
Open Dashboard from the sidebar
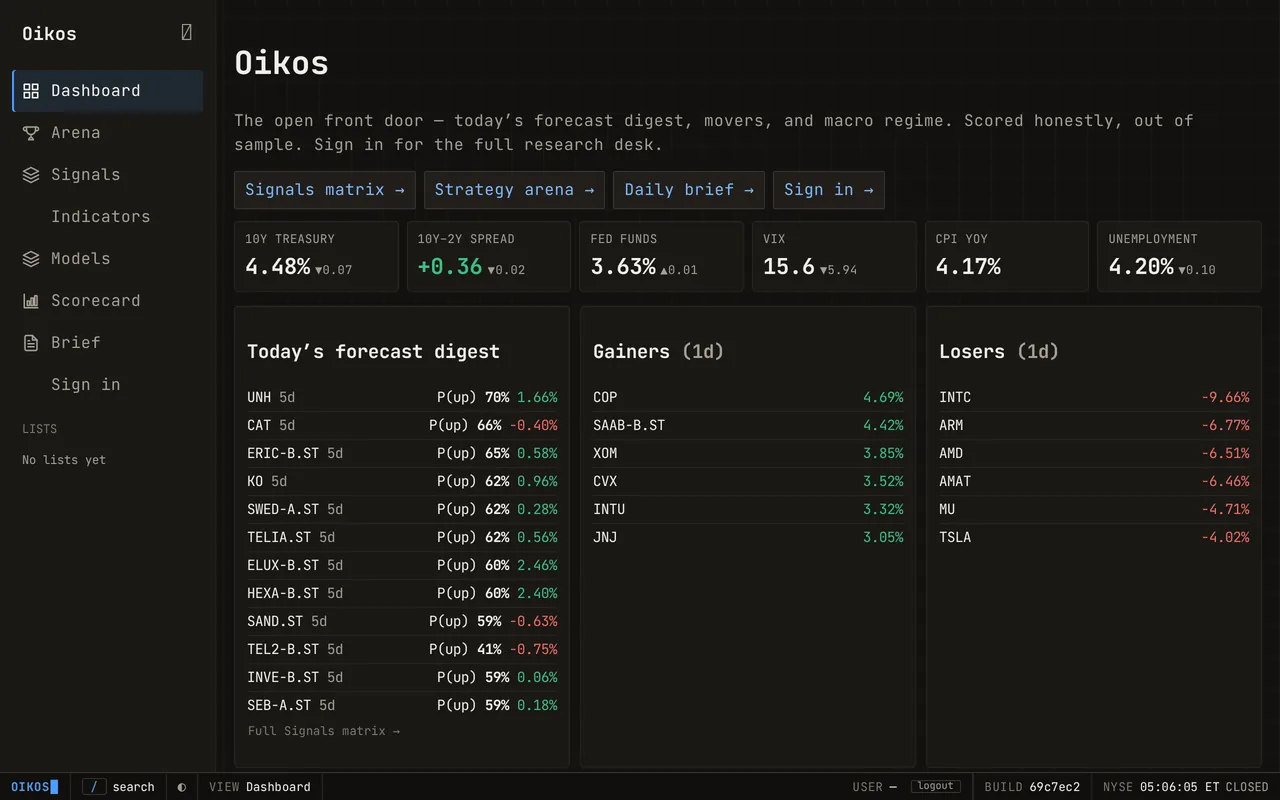click(x=107, y=91)
